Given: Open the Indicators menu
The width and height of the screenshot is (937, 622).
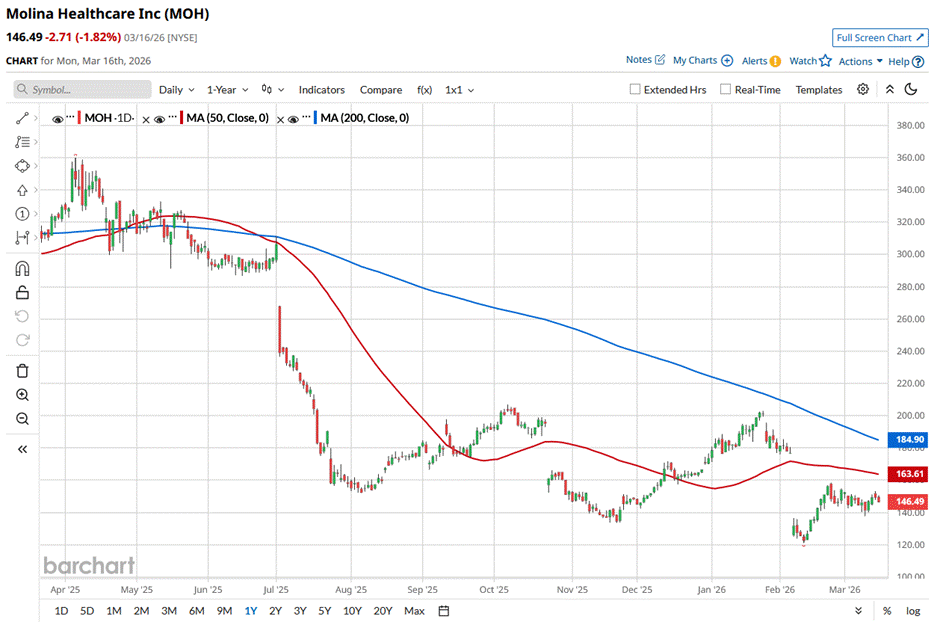Looking at the screenshot, I should click(321, 90).
